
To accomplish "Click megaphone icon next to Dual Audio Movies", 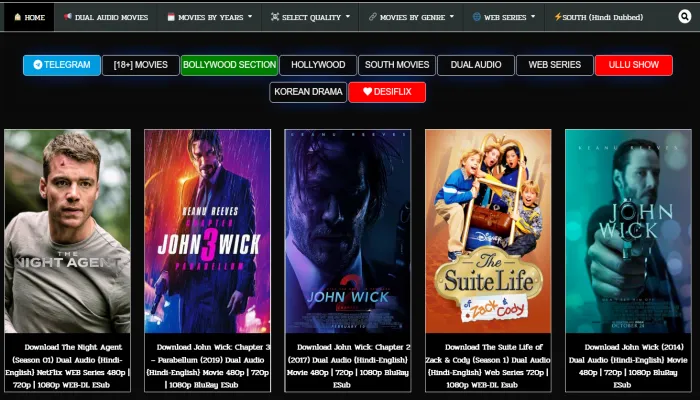I will (x=67, y=17).
